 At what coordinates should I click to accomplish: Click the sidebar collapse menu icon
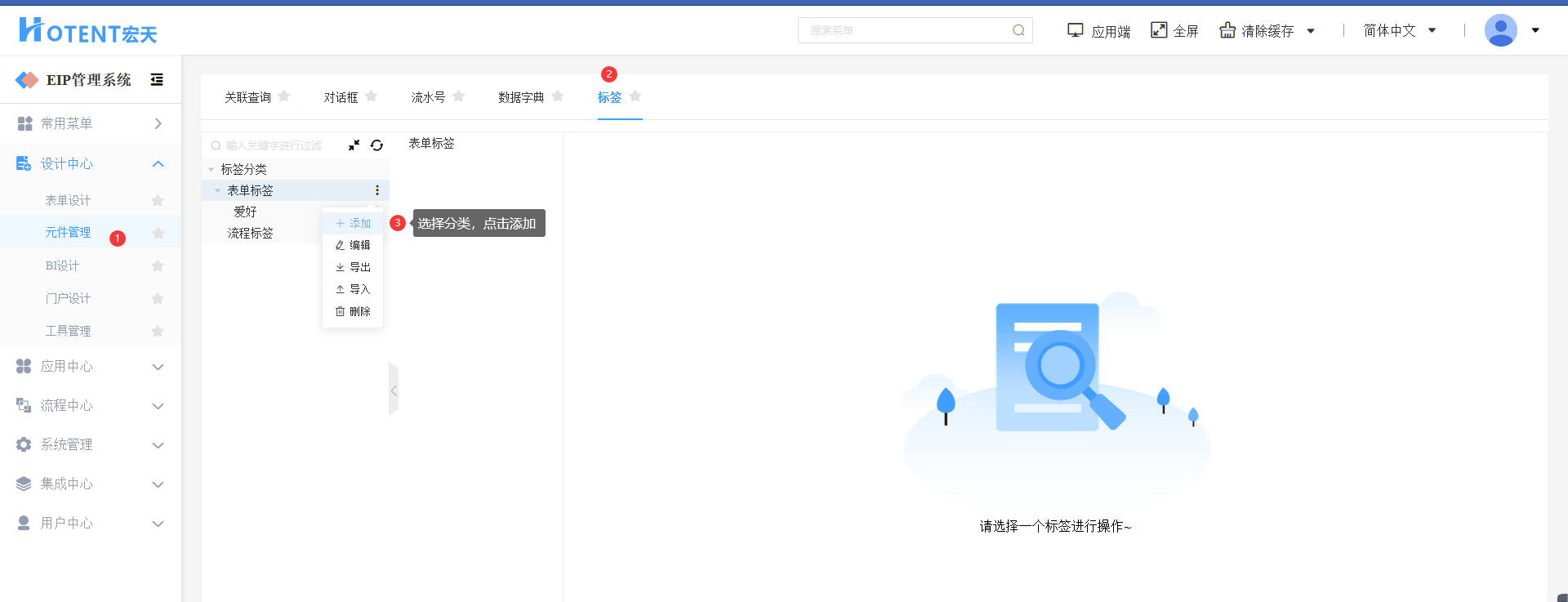tap(157, 79)
